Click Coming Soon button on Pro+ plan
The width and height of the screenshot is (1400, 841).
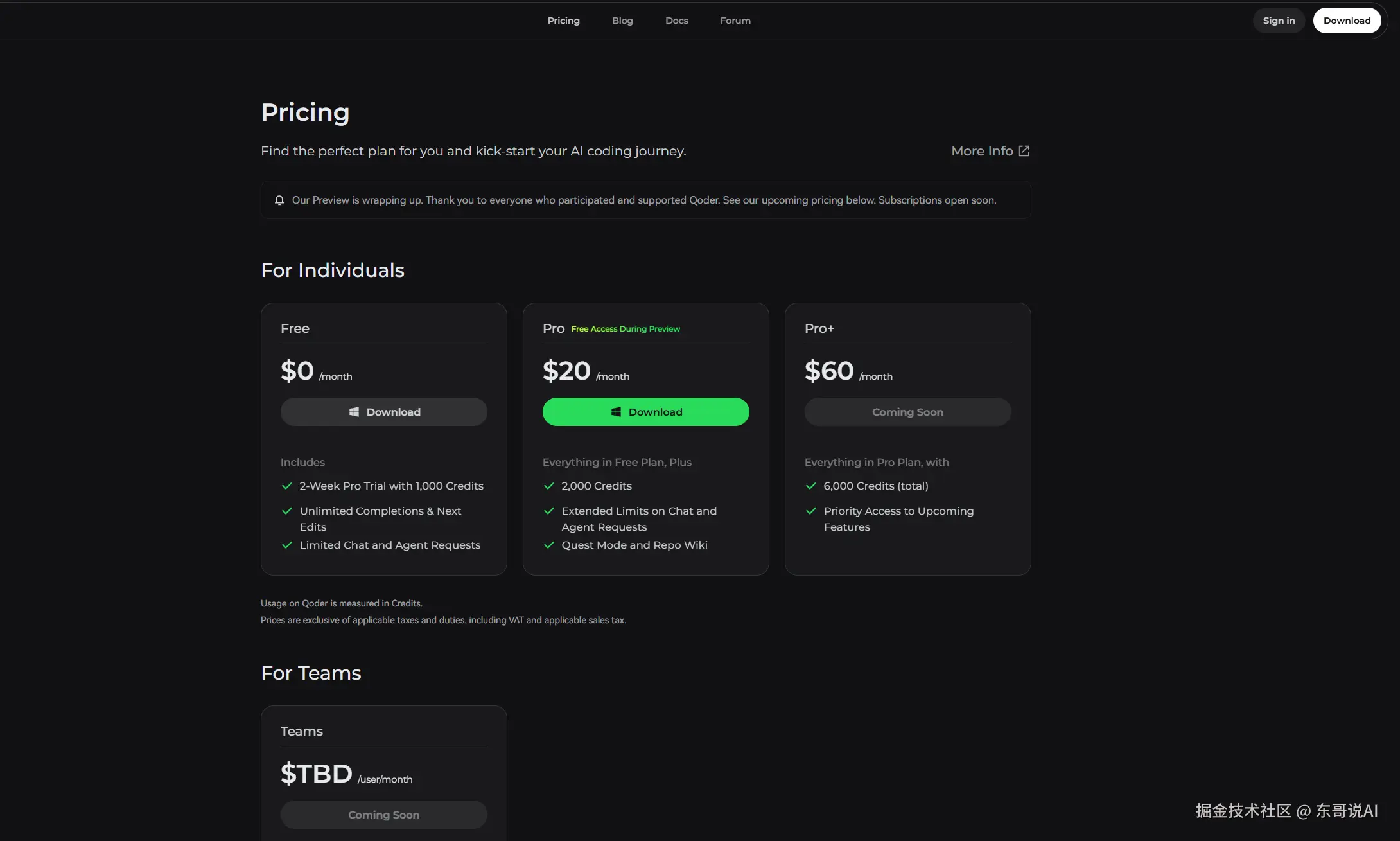[x=907, y=412]
